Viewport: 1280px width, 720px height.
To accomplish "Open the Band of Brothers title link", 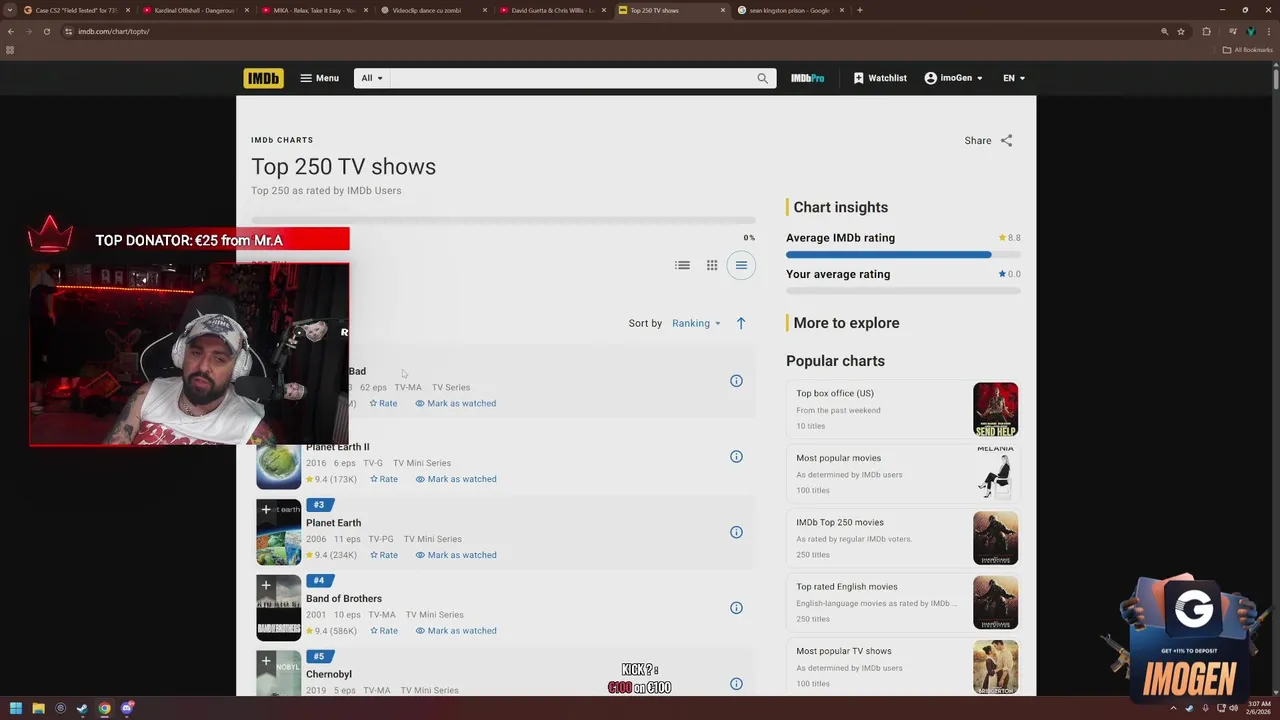I will (x=344, y=599).
